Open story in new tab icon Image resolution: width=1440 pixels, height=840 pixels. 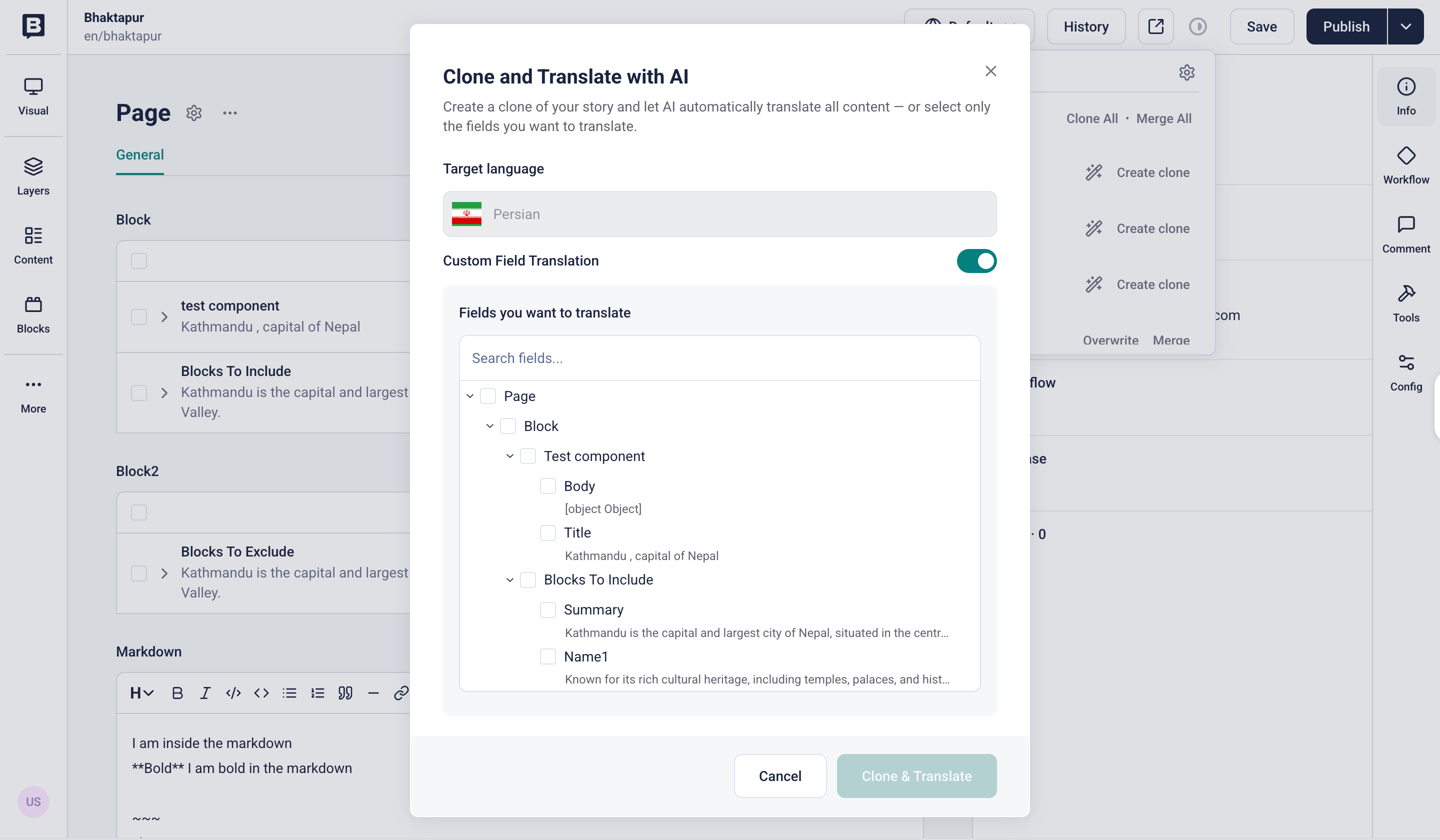(1155, 26)
